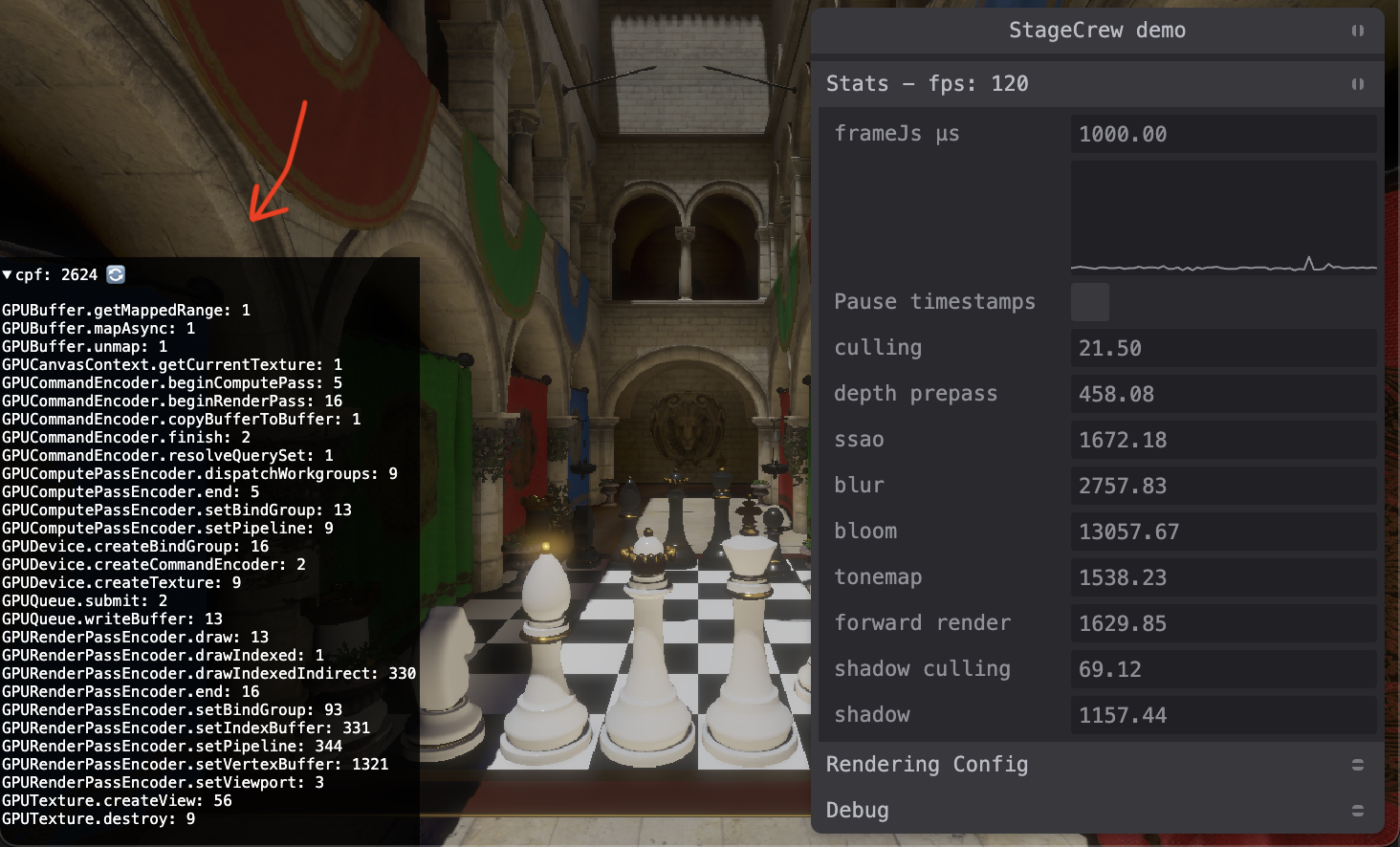Screen dimensions: 1400x847
Task: Click the GPURenderPassEncoder.drawIndexedIndirect: 330 line
Action: pyautogui.click(x=208, y=673)
